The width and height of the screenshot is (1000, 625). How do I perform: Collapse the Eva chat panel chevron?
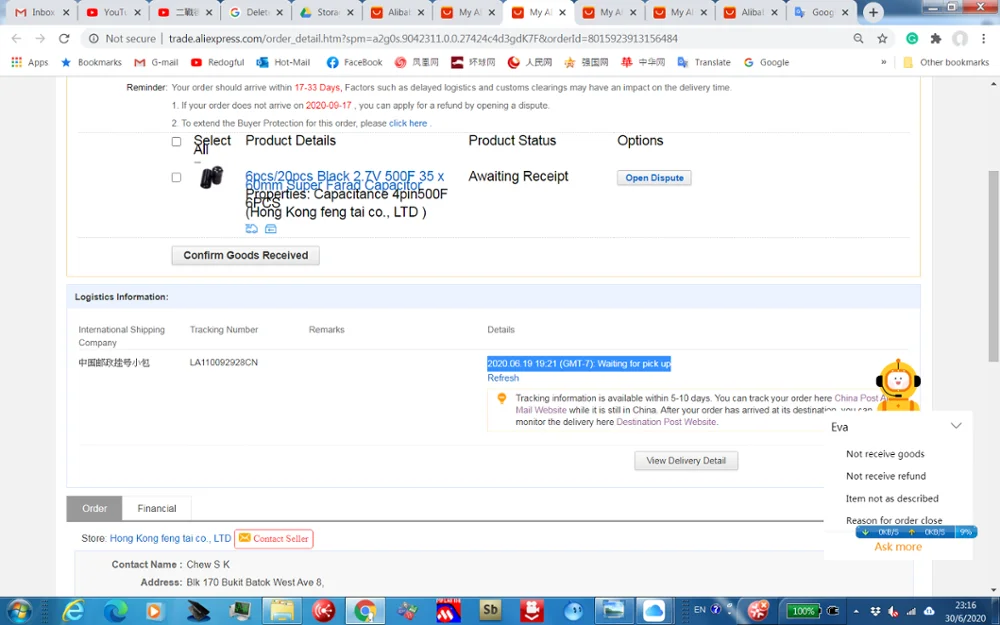click(x=955, y=426)
